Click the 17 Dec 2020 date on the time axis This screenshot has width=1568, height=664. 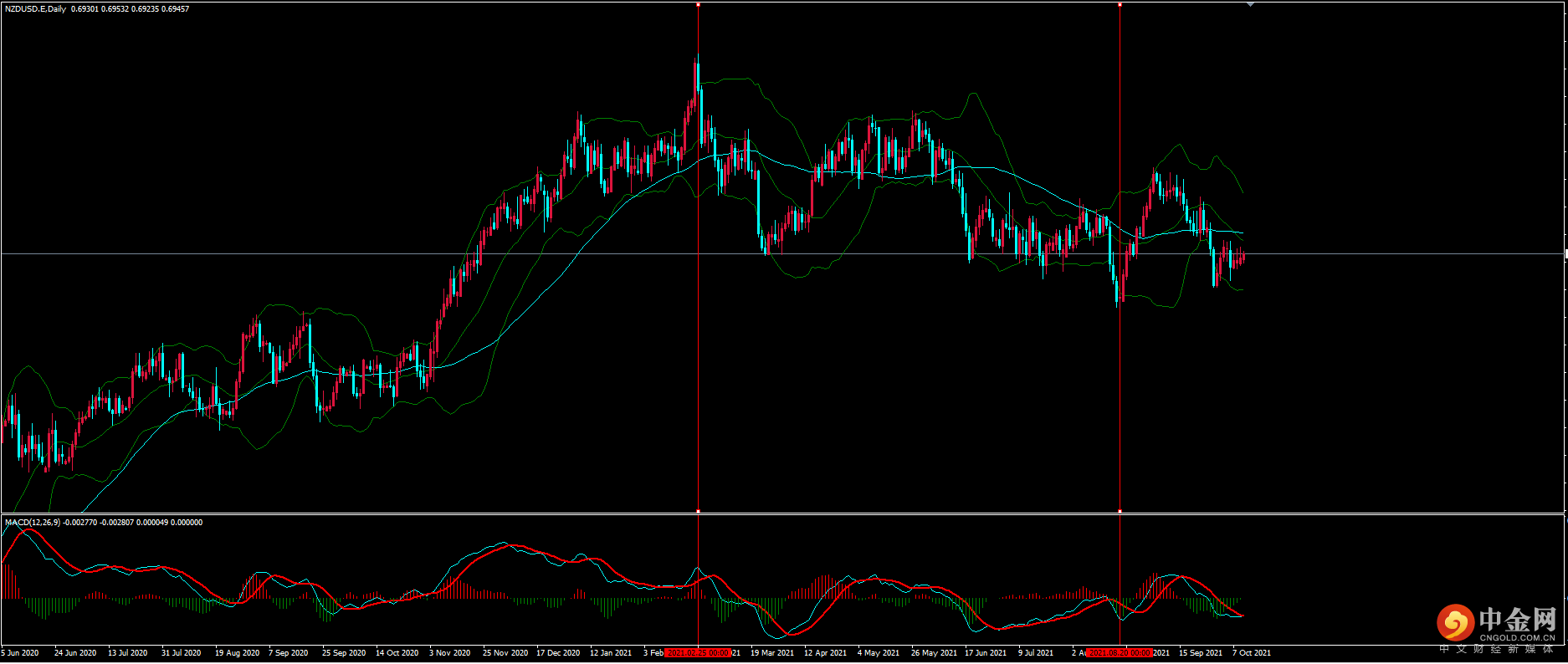558,653
